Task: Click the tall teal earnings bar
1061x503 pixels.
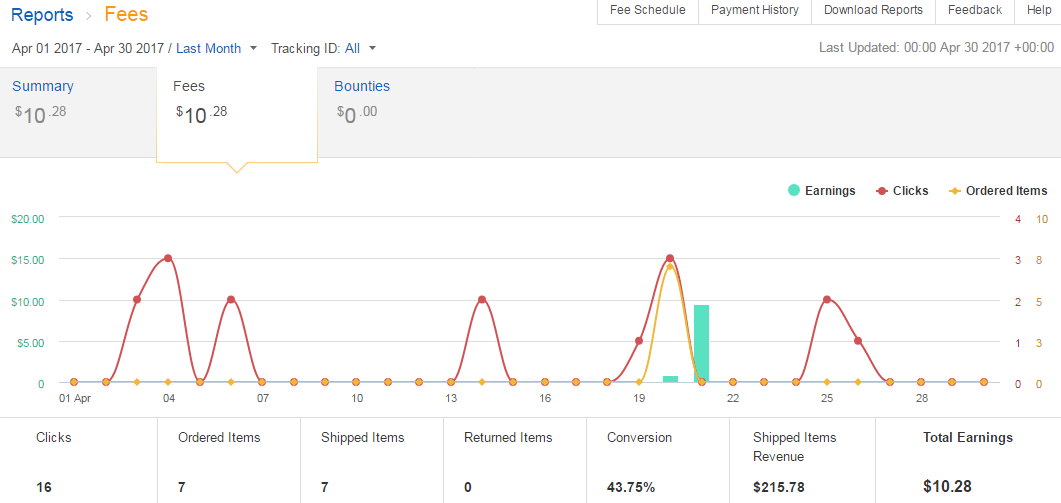Action: [x=701, y=343]
